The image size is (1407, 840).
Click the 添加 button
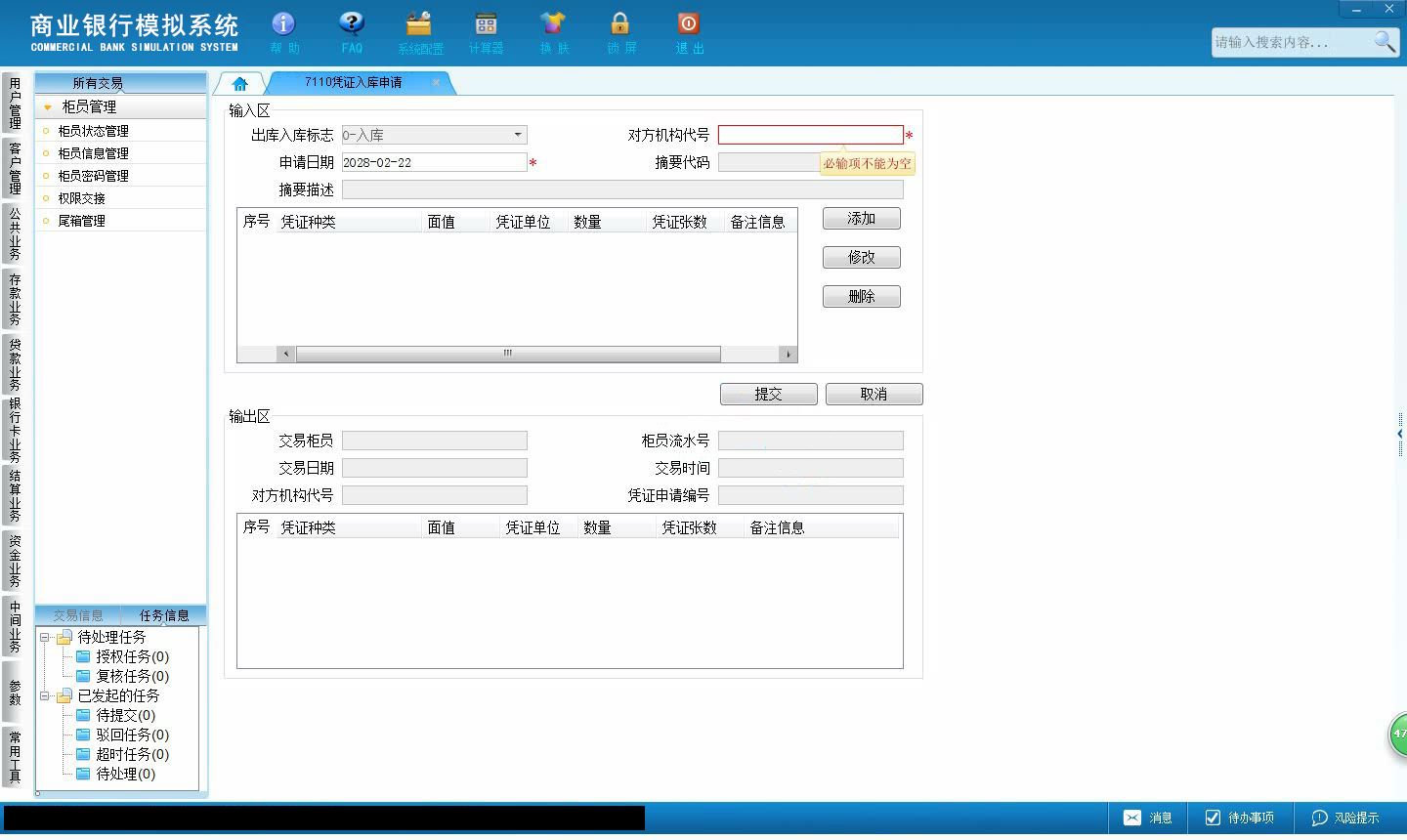[862, 219]
